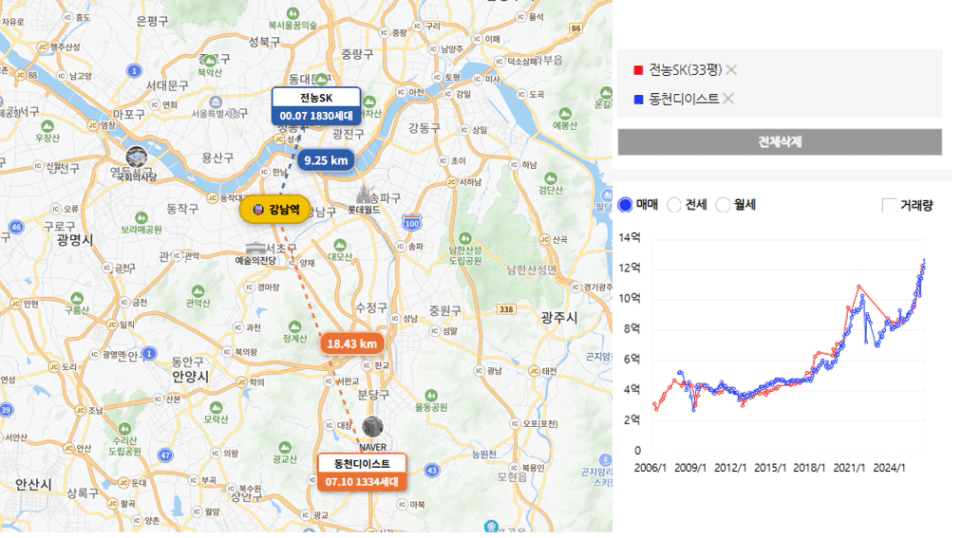Select the 월세 radio button
Viewport: 962px width, 538px height.
723,205
